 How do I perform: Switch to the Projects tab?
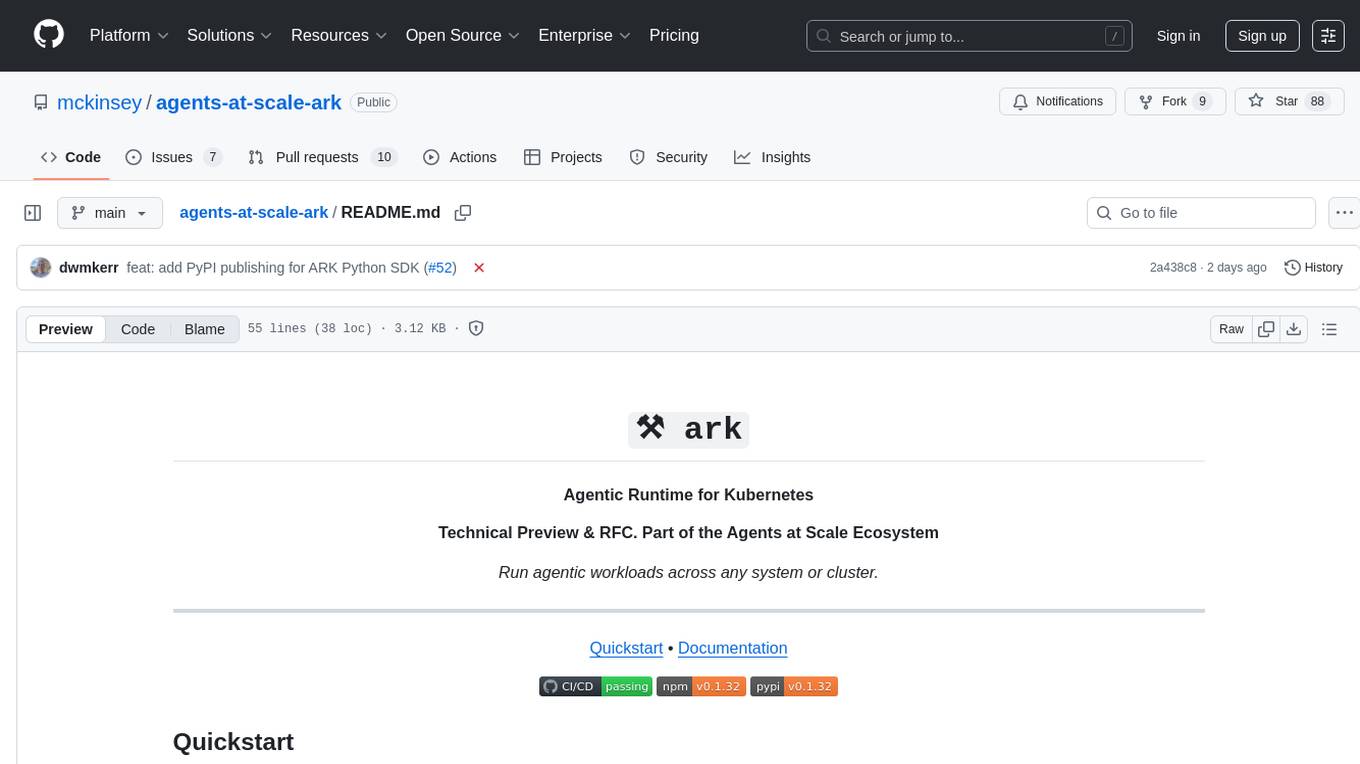[x=563, y=157]
